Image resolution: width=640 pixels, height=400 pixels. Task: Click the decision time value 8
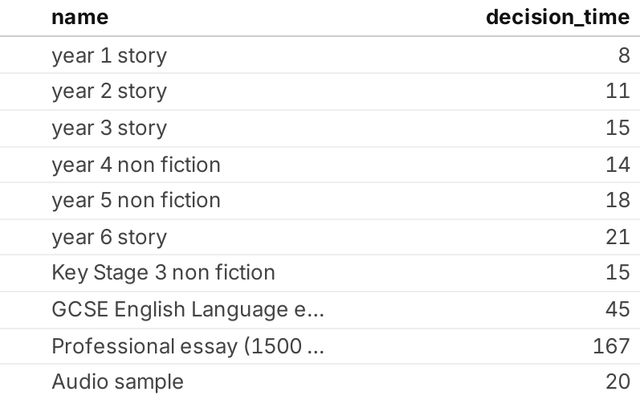tap(623, 55)
